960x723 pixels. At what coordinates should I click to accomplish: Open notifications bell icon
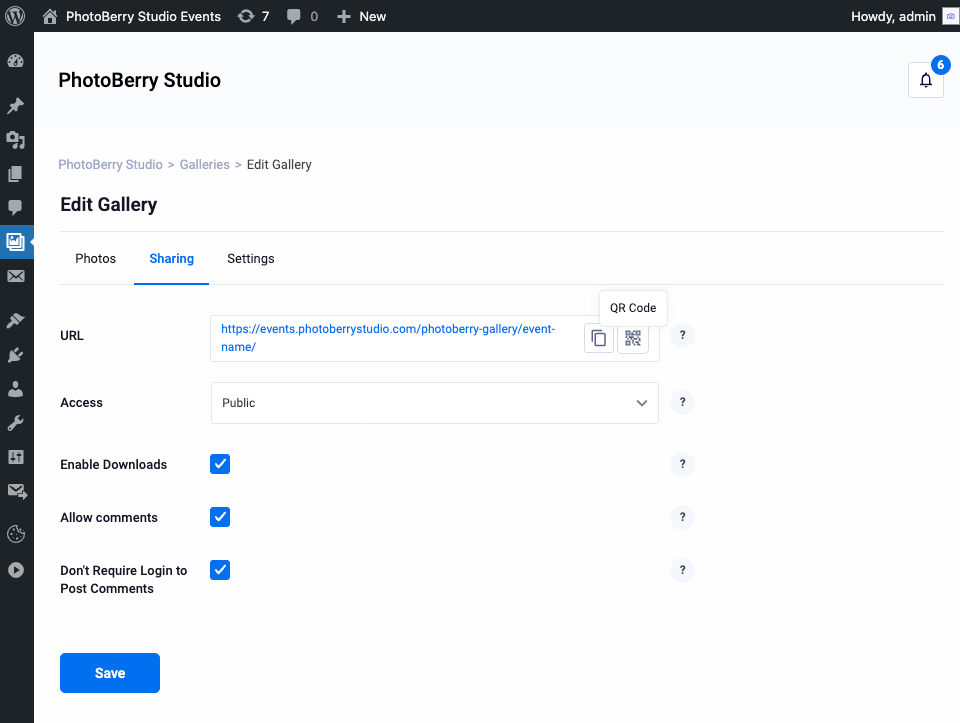(x=925, y=81)
